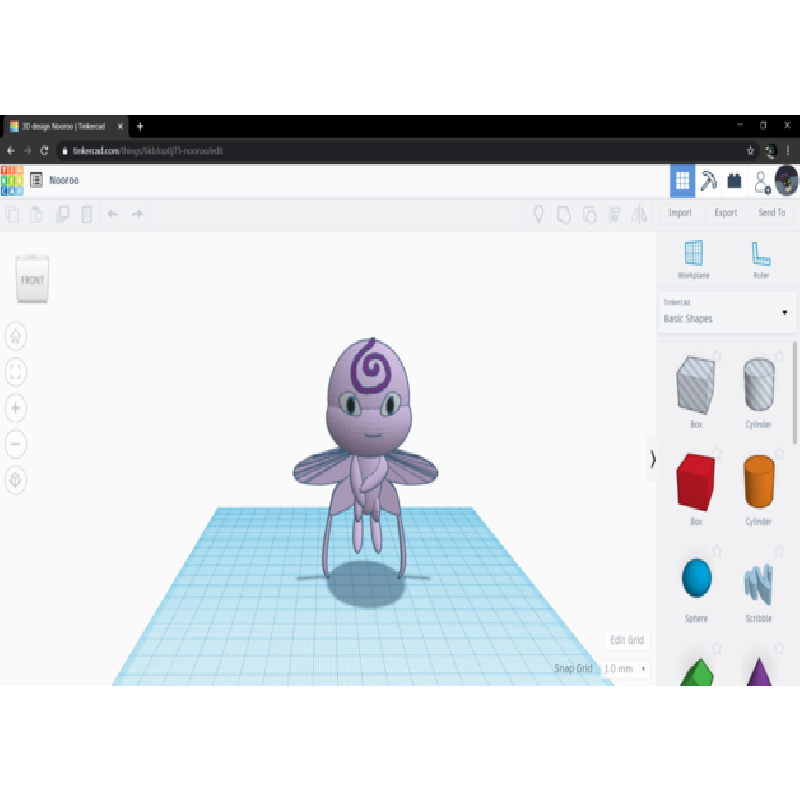Open the Basic Shapes category dropdown

pyautogui.click(x=727, y=312)
